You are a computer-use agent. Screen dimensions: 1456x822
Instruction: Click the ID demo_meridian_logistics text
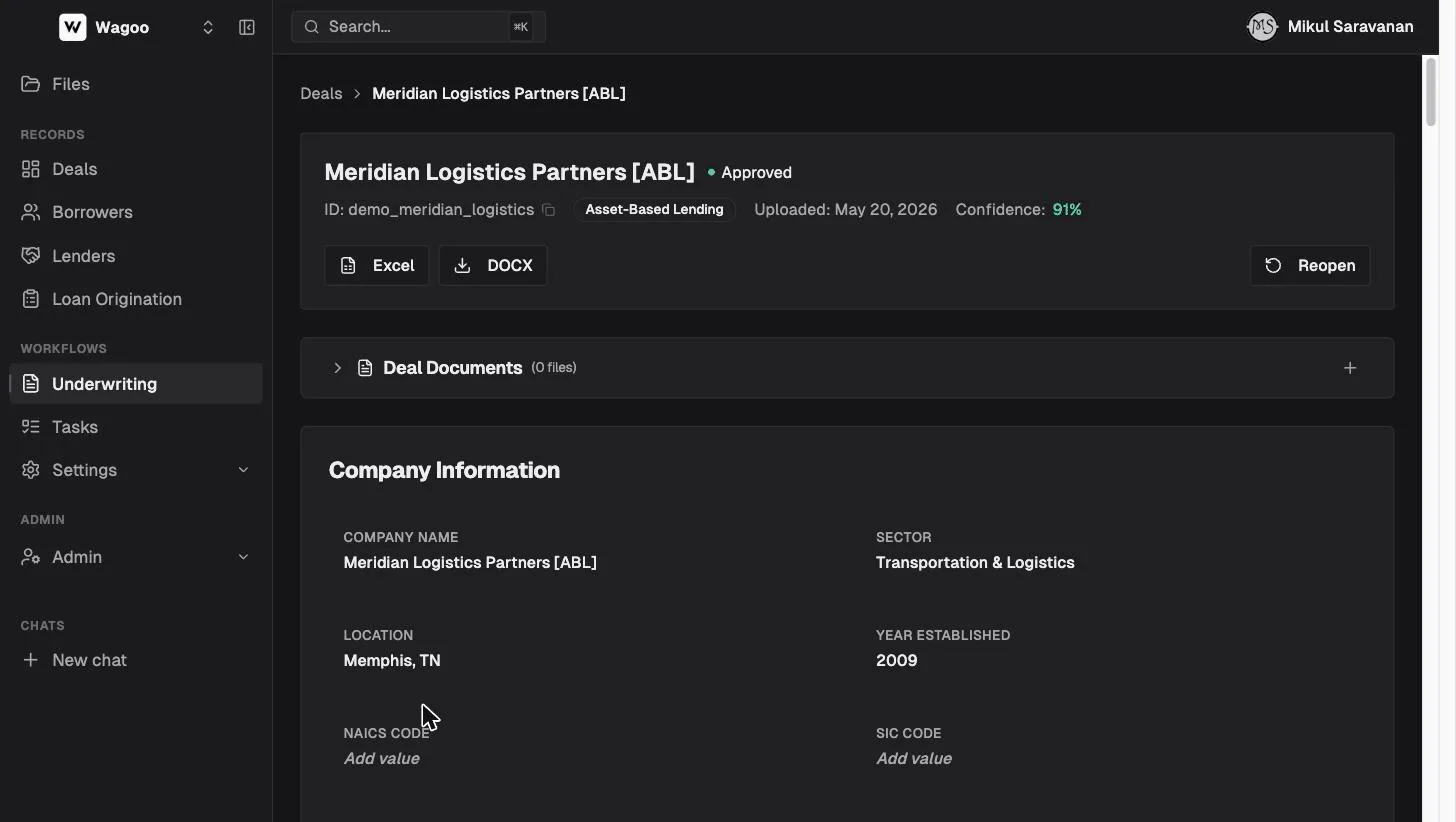429,210
